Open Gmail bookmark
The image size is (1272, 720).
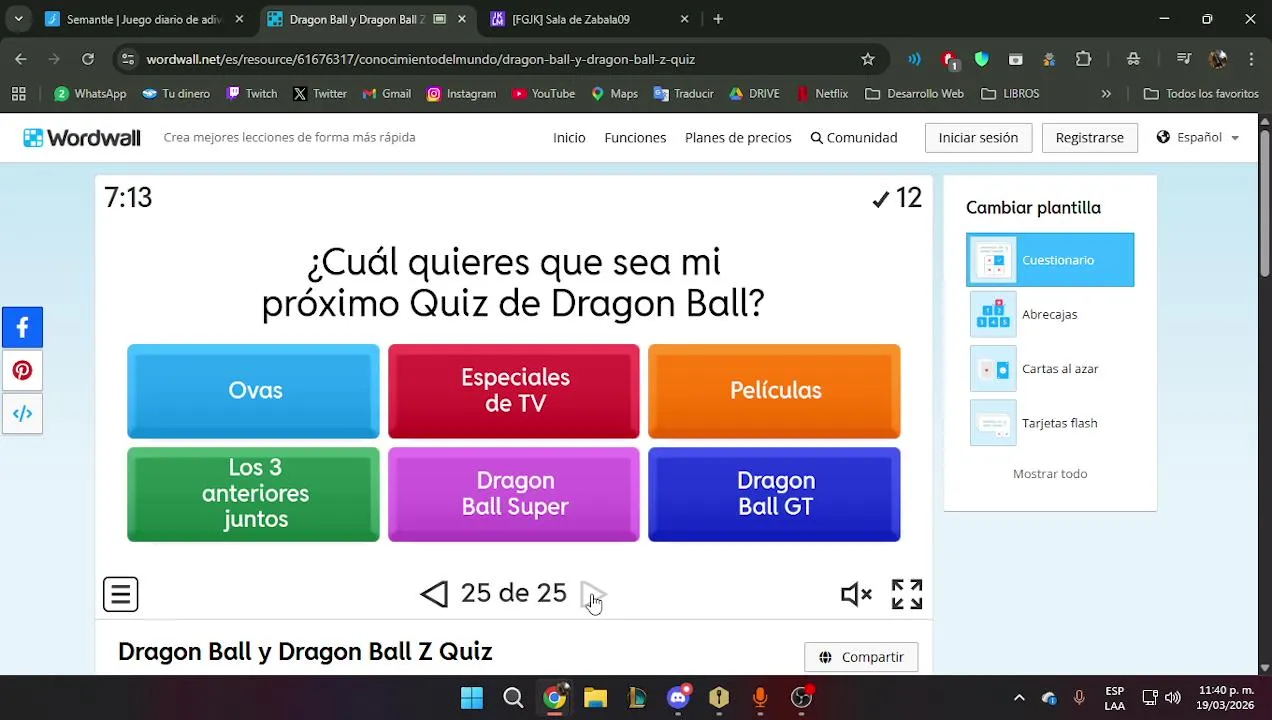(386, 94)
